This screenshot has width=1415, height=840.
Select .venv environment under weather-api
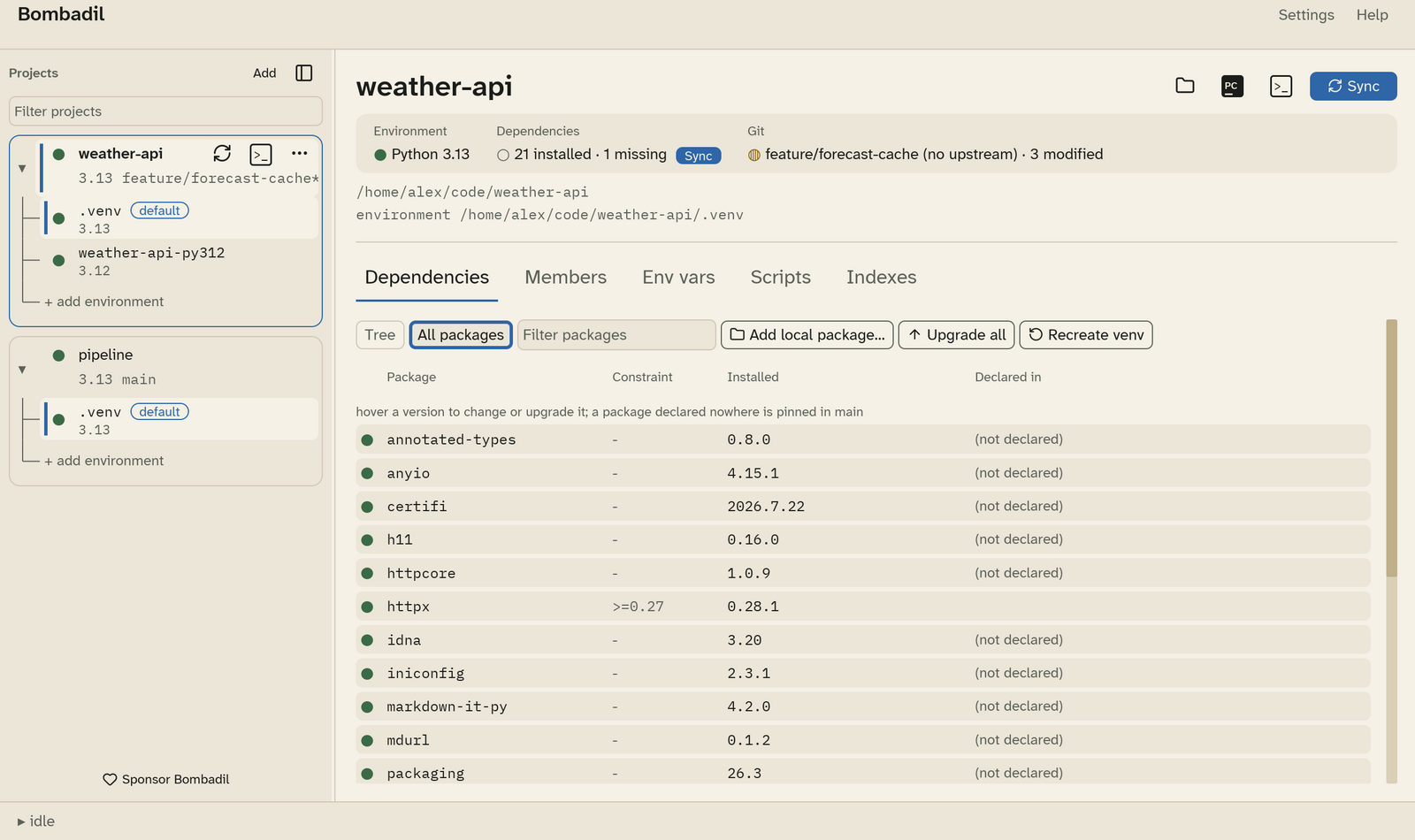click(x=181, y=218)
